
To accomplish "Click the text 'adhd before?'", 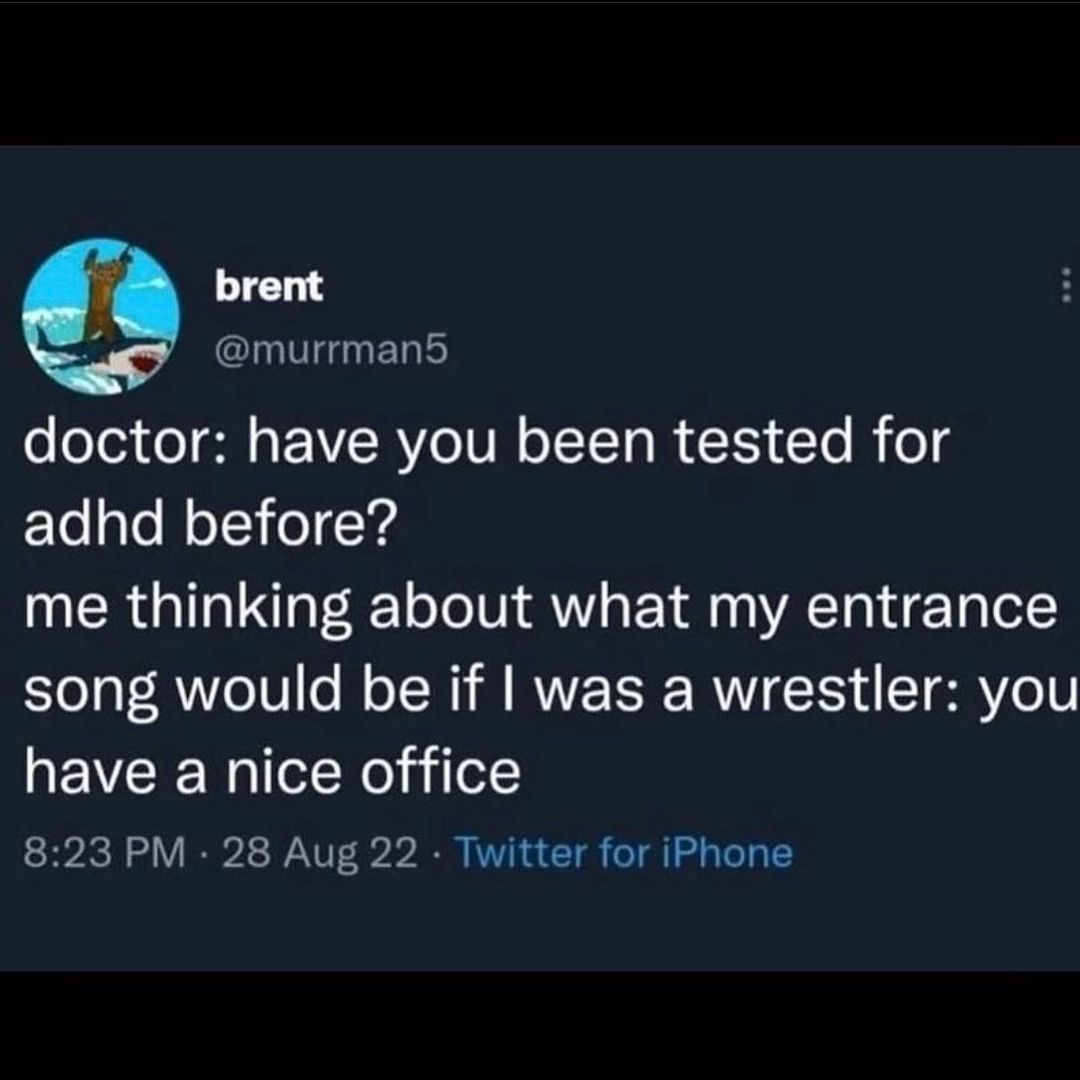I will click(x=209, y=522).
